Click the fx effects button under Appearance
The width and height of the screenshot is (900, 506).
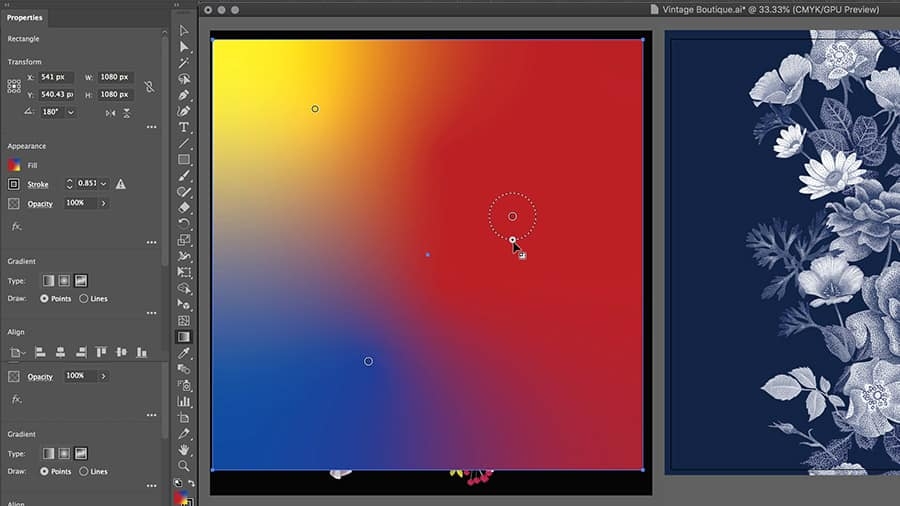coord(16,227)
